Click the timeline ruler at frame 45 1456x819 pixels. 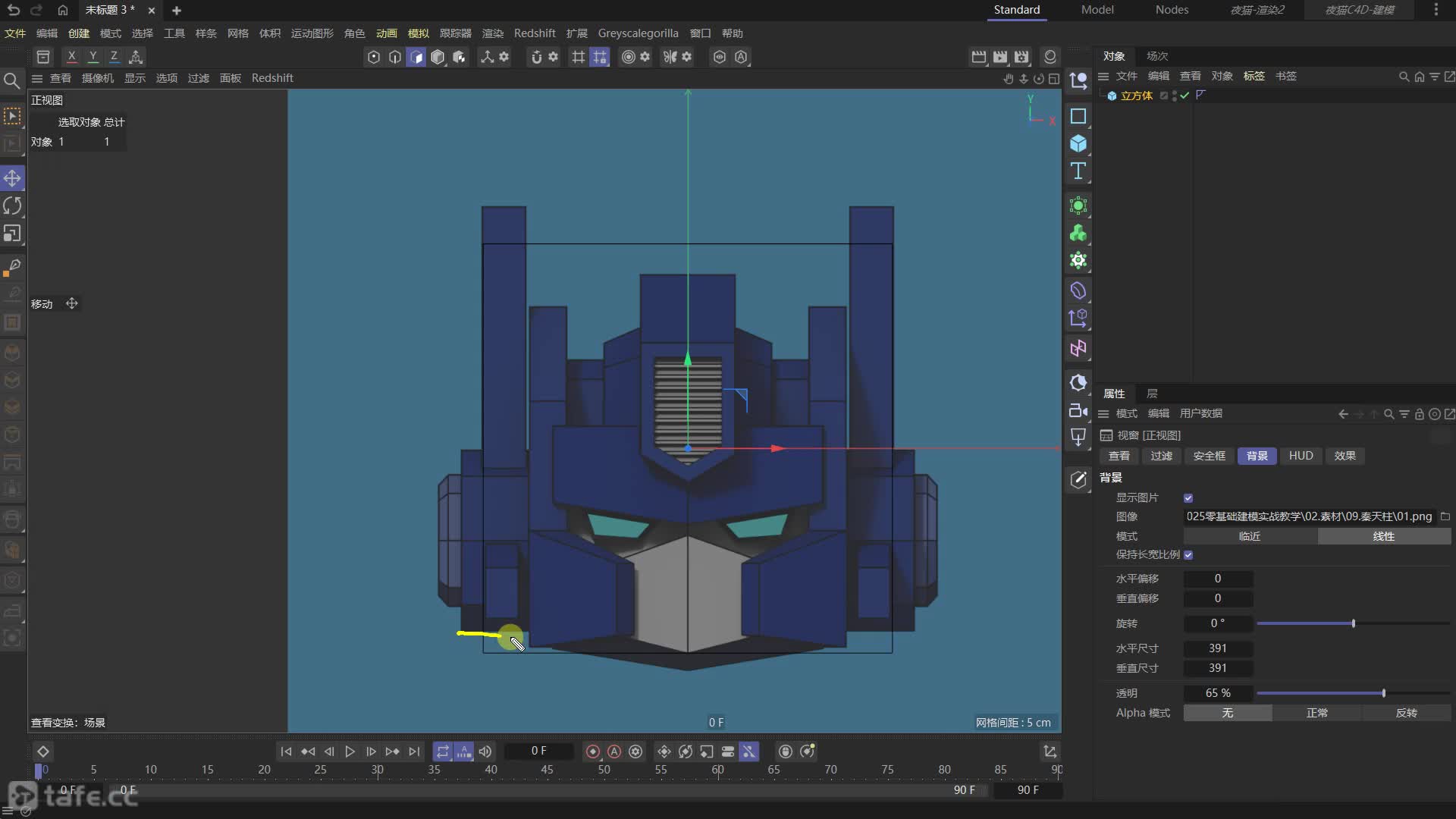pos(547,770)
